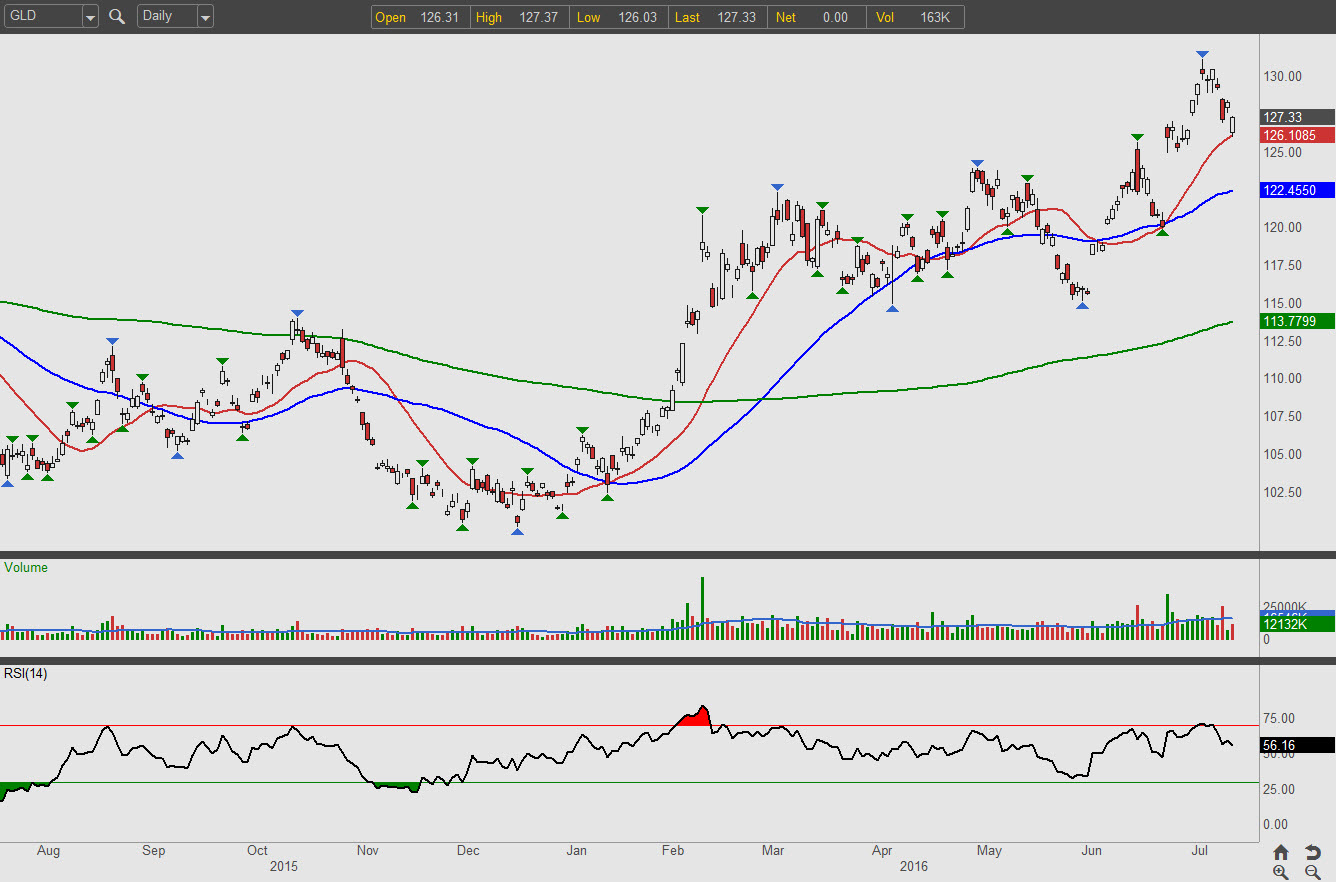Click the green 113.7799 moving average tag
Viewport: 1336px width, 882px height.
[1296, 321]
